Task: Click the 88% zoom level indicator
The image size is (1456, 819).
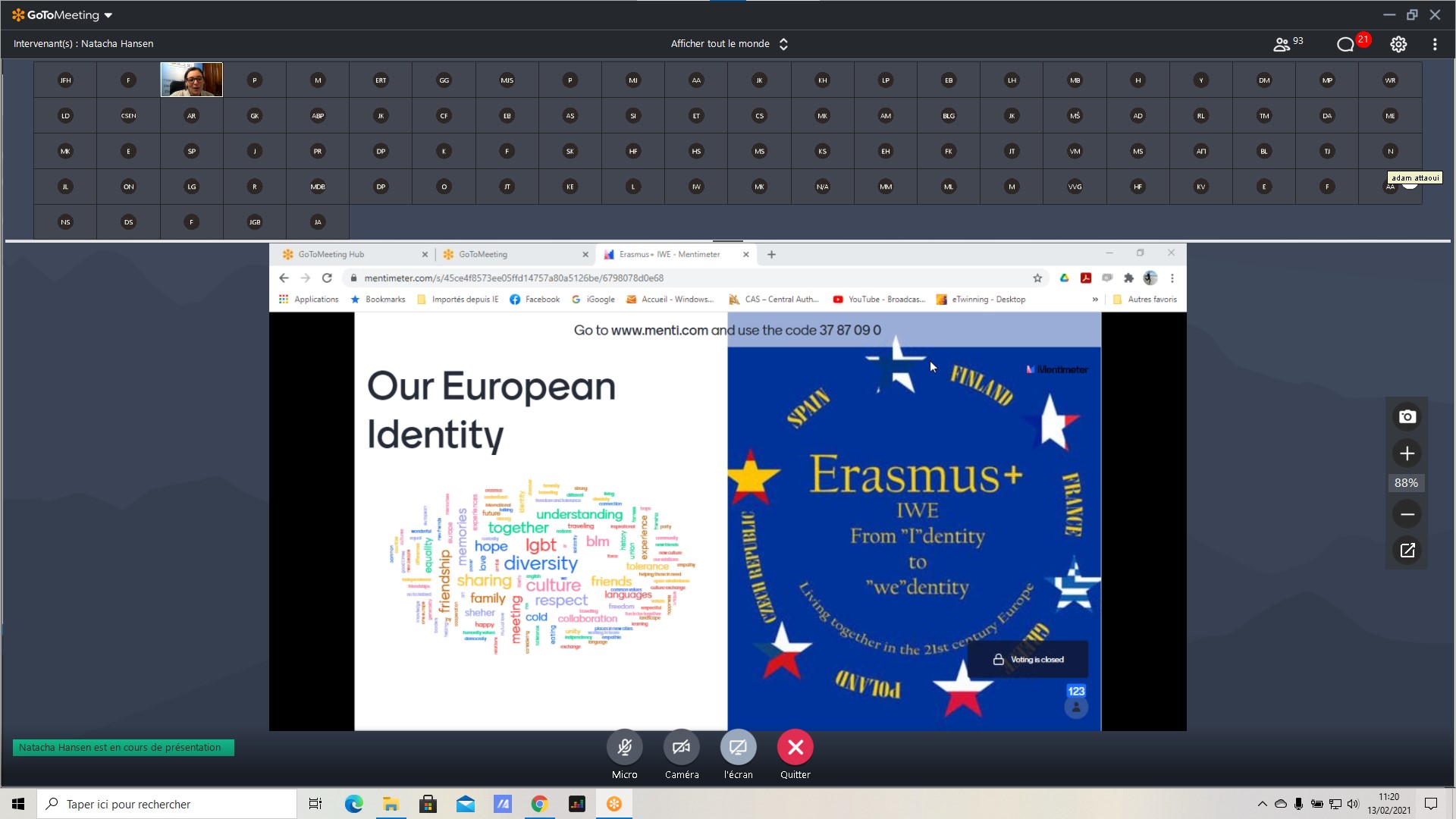Action: [x=1406, y=483]
